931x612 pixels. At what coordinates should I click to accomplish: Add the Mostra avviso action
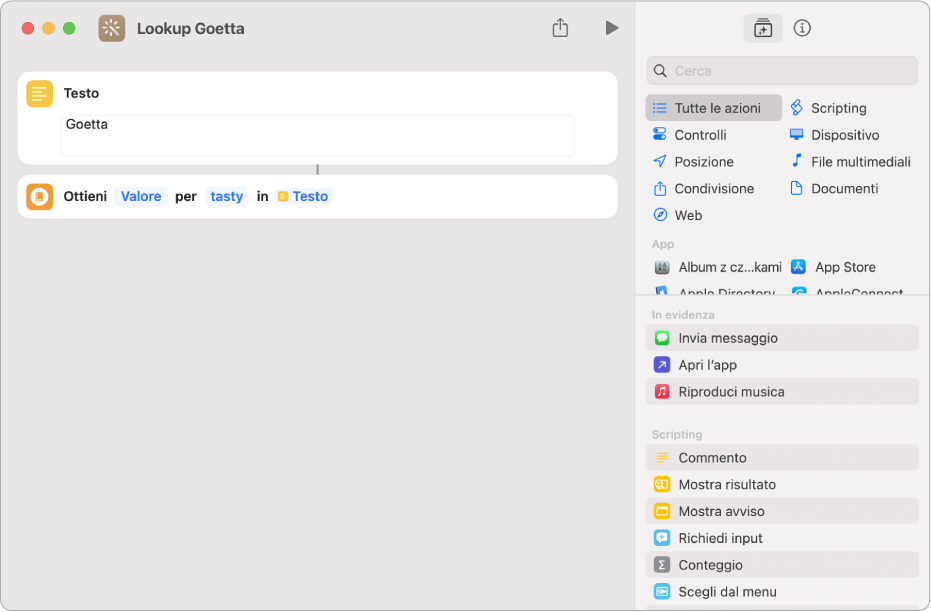click(x=781, y=511)
